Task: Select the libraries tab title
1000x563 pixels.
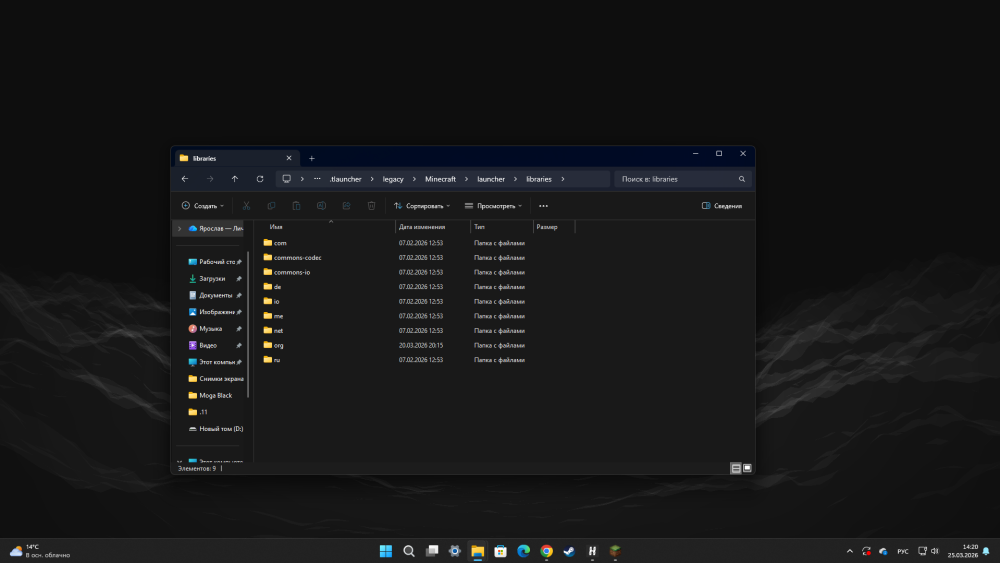Action: [x=205, y=158]
